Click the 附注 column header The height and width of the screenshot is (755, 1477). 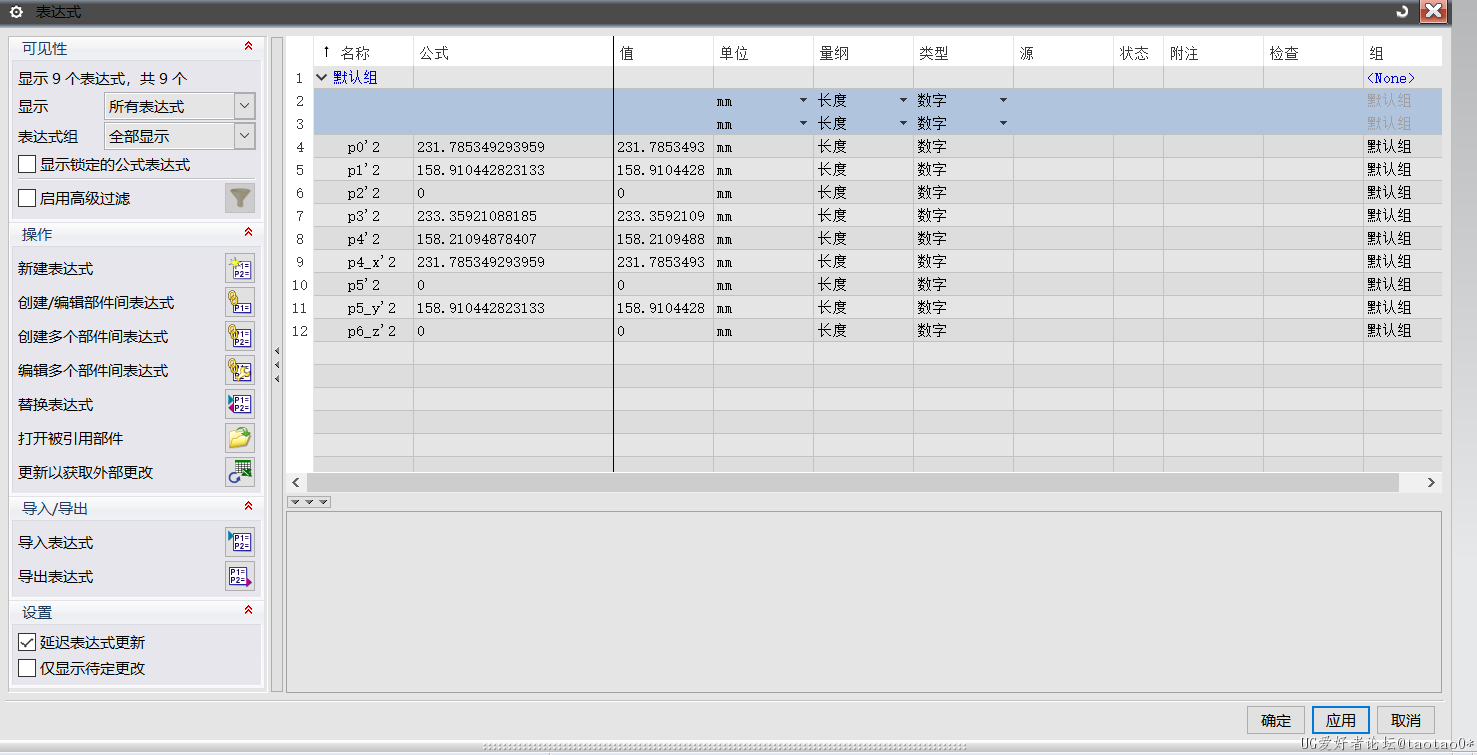[x=1213, y=53]
